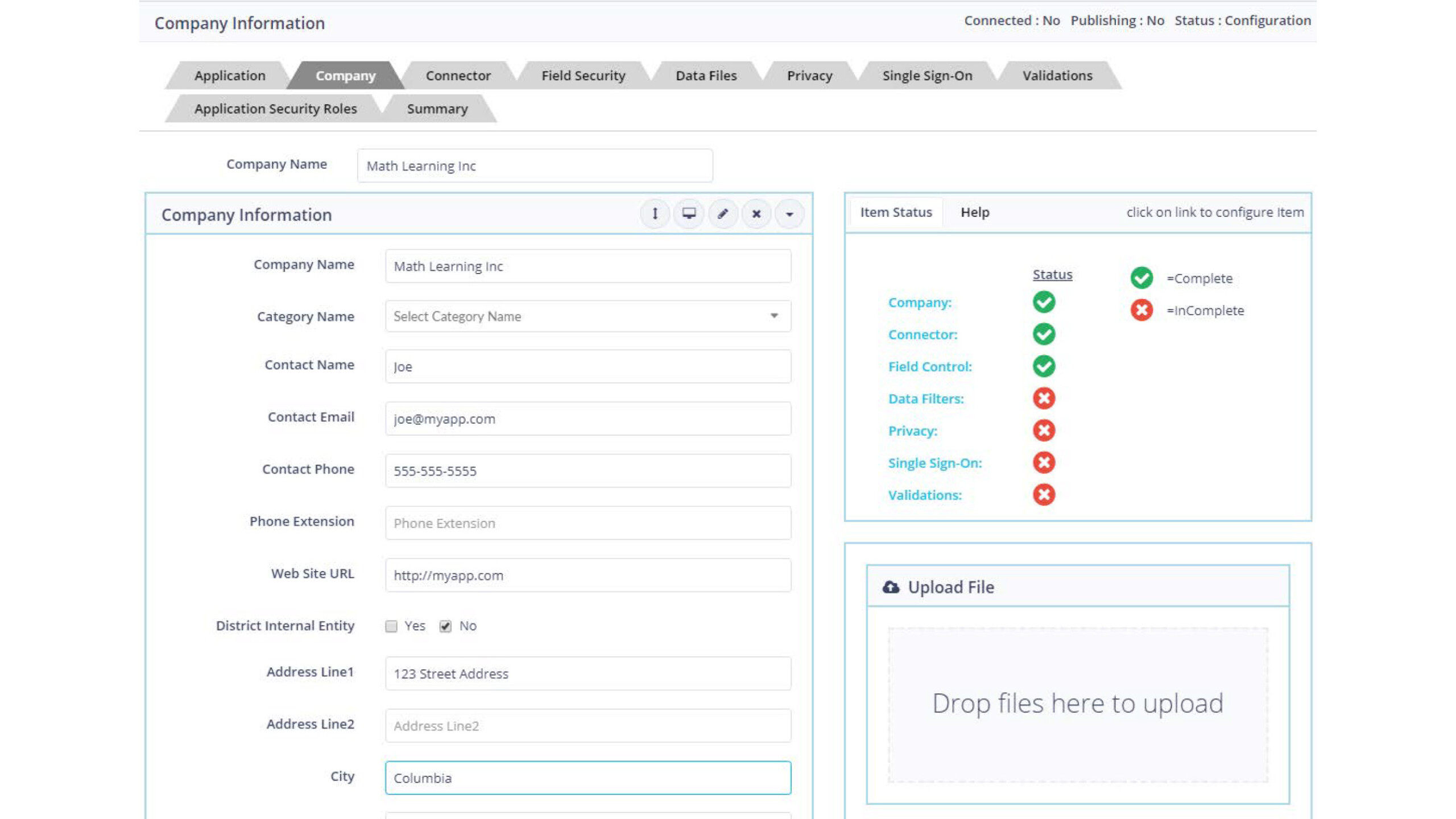
Task: Click the green check icon beside Field Control
Action: tap(1044, 366)
